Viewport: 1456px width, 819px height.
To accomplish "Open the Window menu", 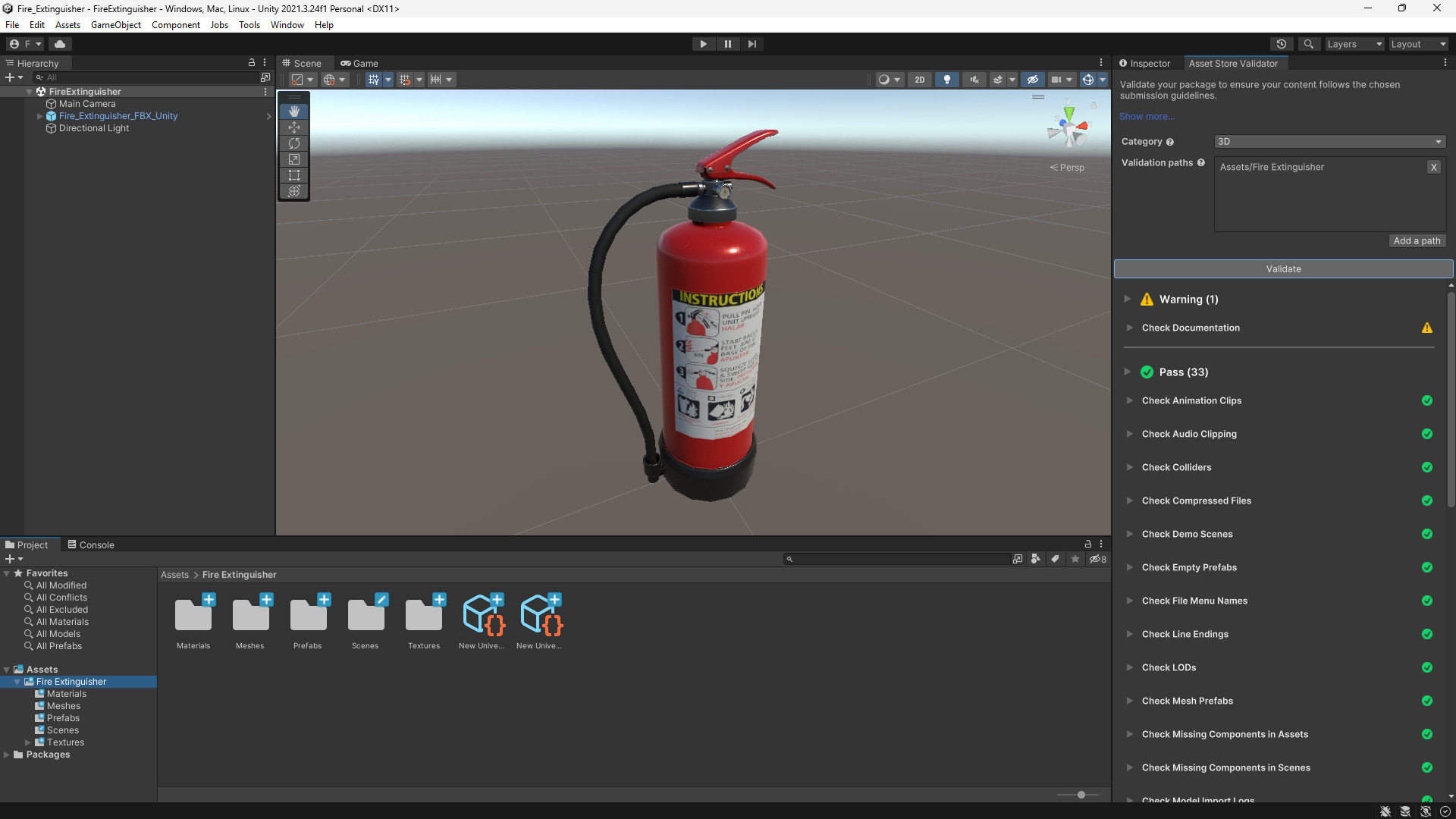I will click(x=287, y=25).
